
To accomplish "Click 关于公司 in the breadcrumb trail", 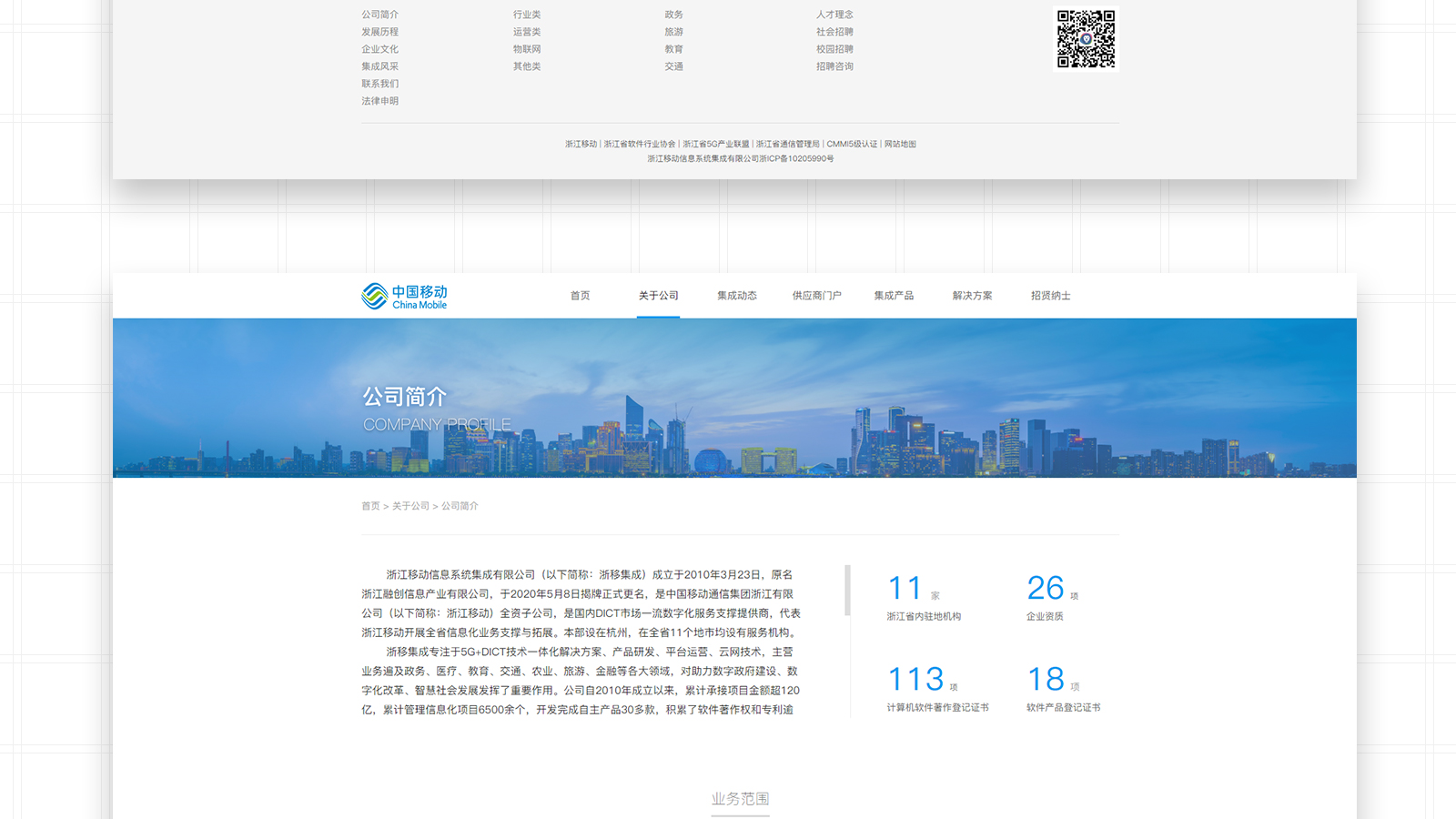I will coord(410,506).
